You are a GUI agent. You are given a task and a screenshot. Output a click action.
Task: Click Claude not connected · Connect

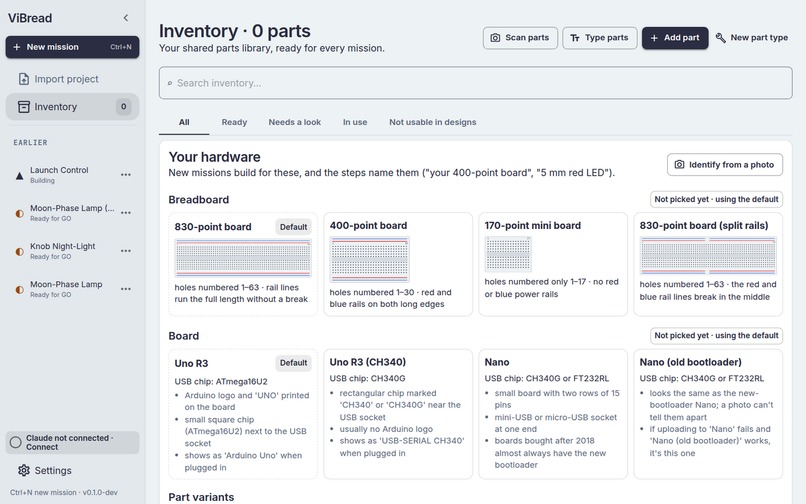pyautogui.click(x=72, y=442)
